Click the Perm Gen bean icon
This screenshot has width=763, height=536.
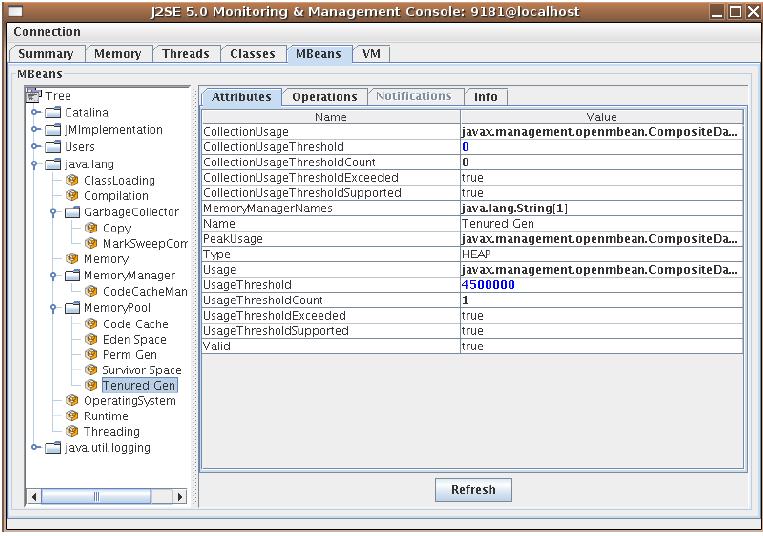(91, 355)
